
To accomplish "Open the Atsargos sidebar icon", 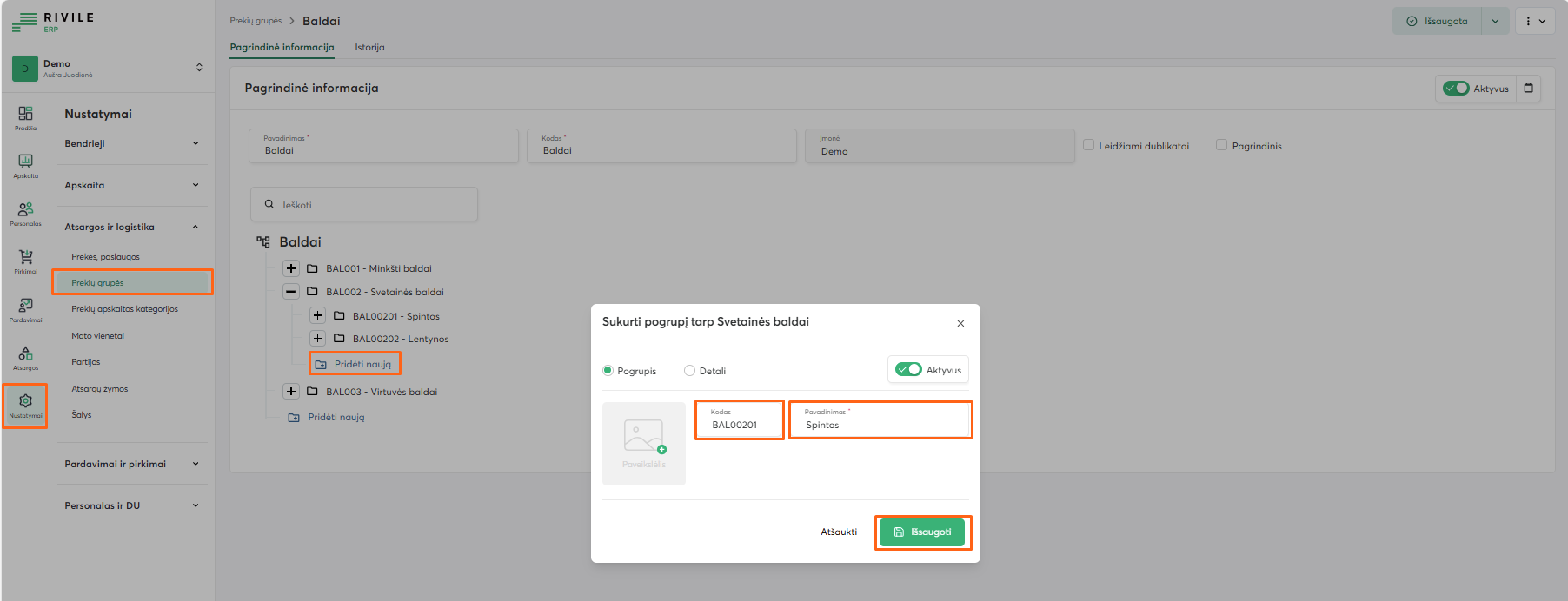I will [x=25, y=357].
